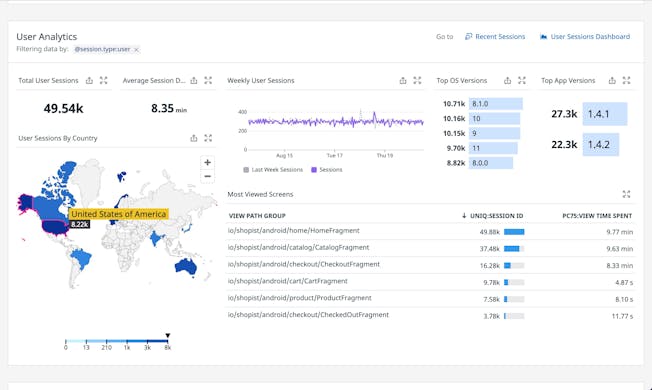Export the Weekly User Sessions graph
Viewport: 652px width, 390px height.
403,81
